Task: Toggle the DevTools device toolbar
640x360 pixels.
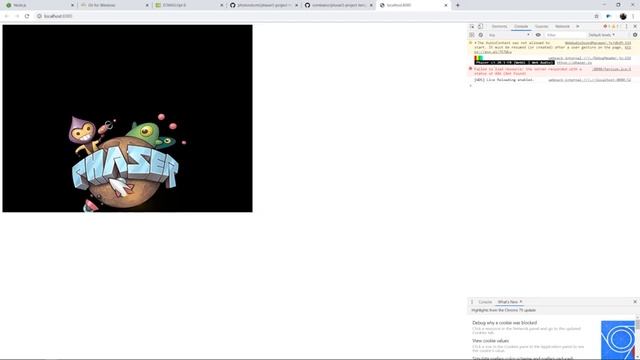Action: click(x=480, y=26)
